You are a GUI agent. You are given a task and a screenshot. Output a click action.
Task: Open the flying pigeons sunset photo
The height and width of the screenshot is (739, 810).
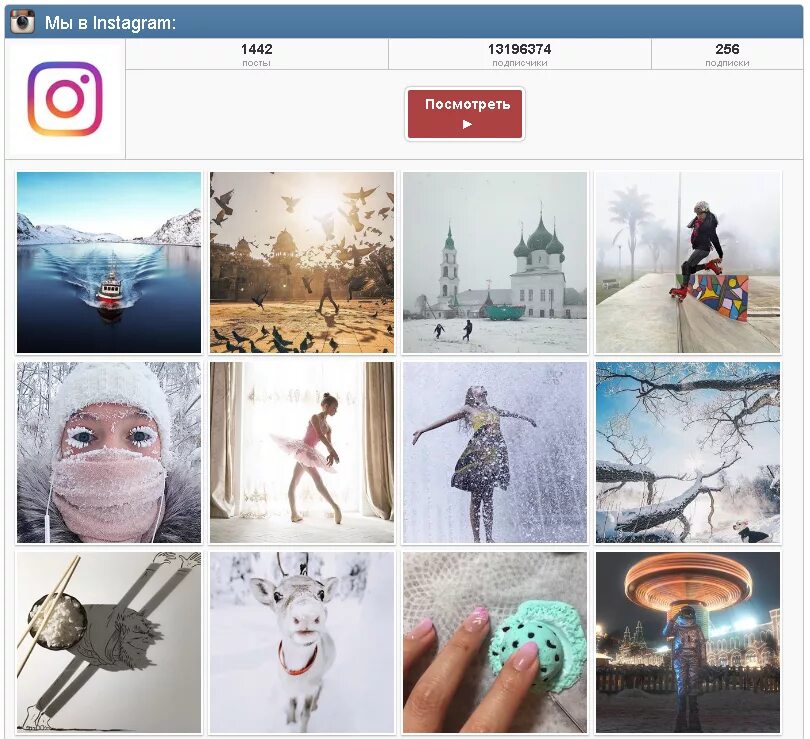(x=302, y=262)
